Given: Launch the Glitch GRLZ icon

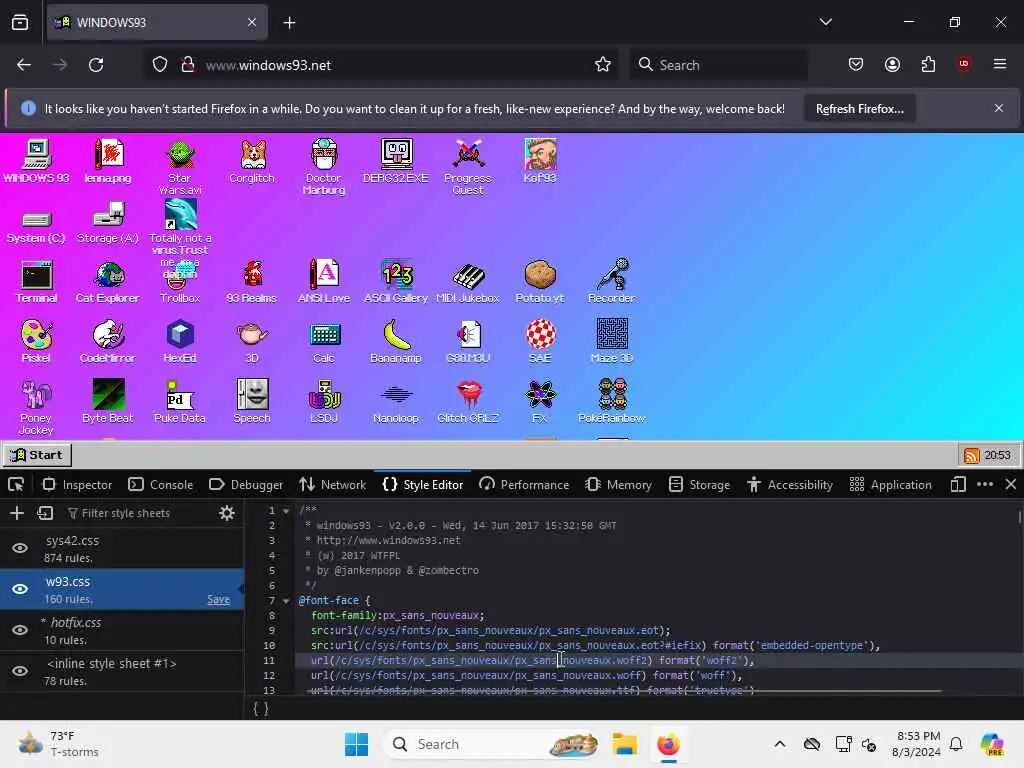Looking at the screenshot, I should tap(468, 401).
